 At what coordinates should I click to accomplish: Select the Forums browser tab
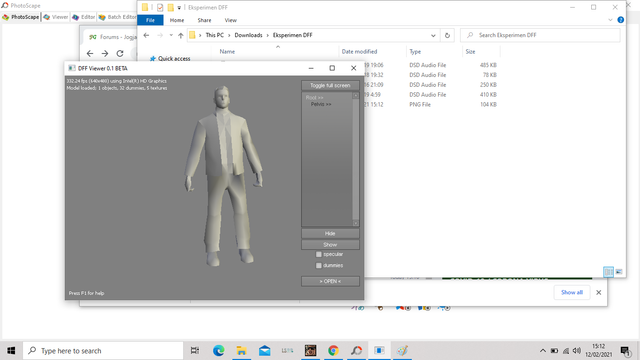click(x=111, y=37)
